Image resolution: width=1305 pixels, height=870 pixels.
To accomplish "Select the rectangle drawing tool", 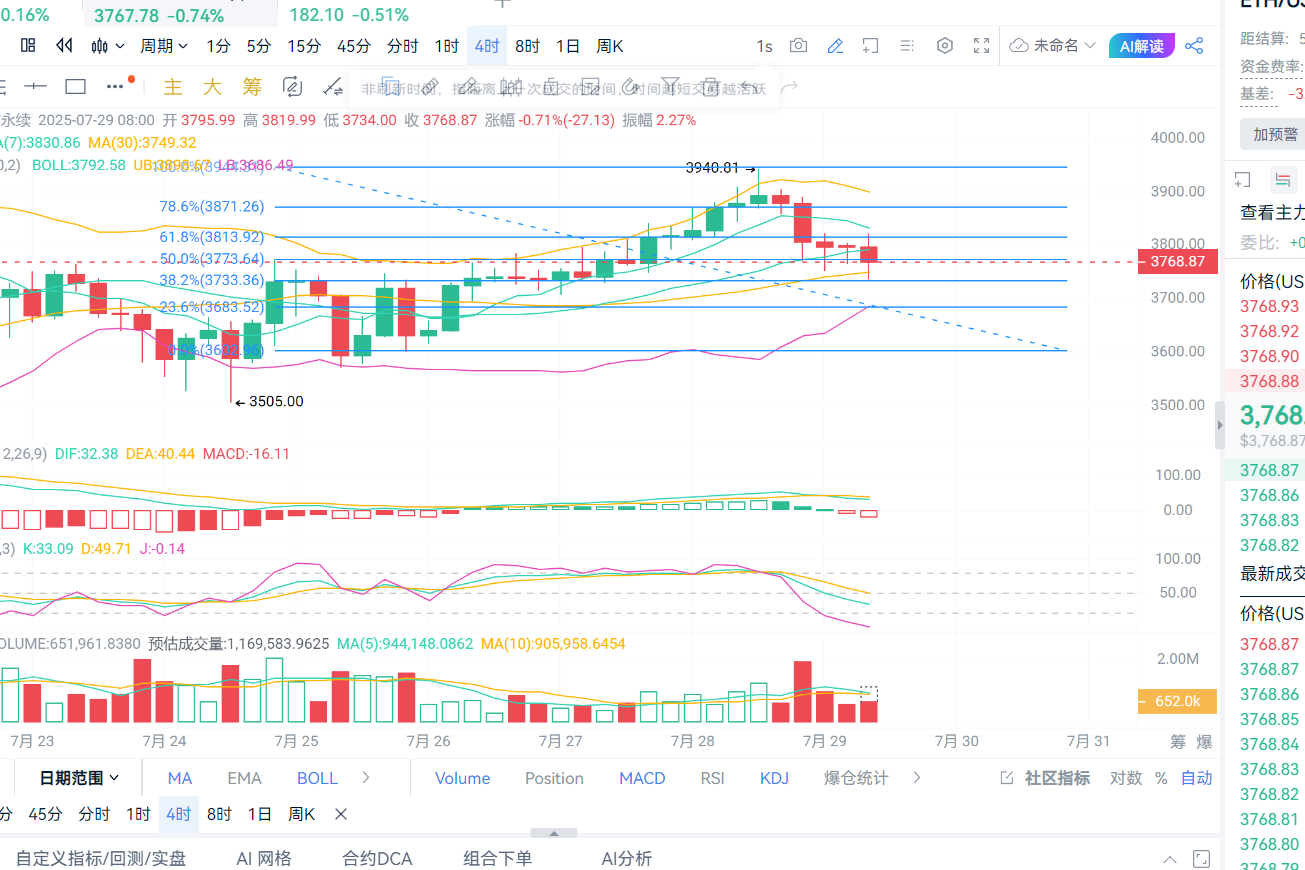I will [x=76, y=86].
